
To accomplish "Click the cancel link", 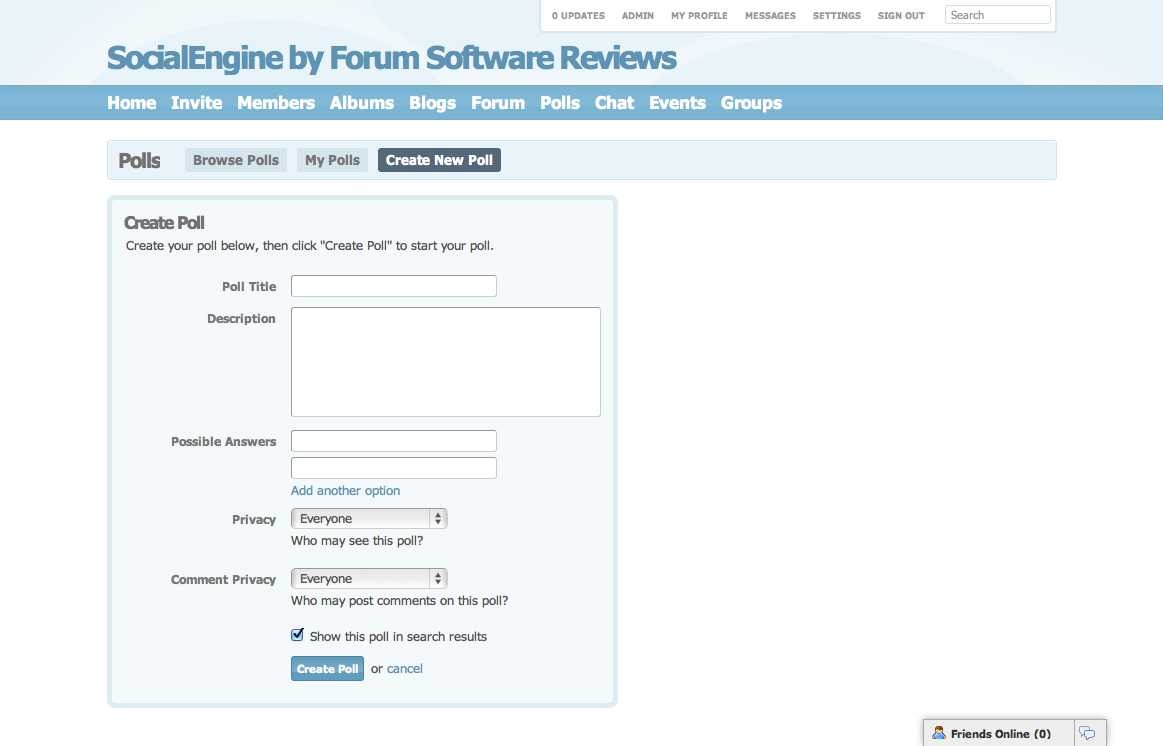I will pos(404,669).
